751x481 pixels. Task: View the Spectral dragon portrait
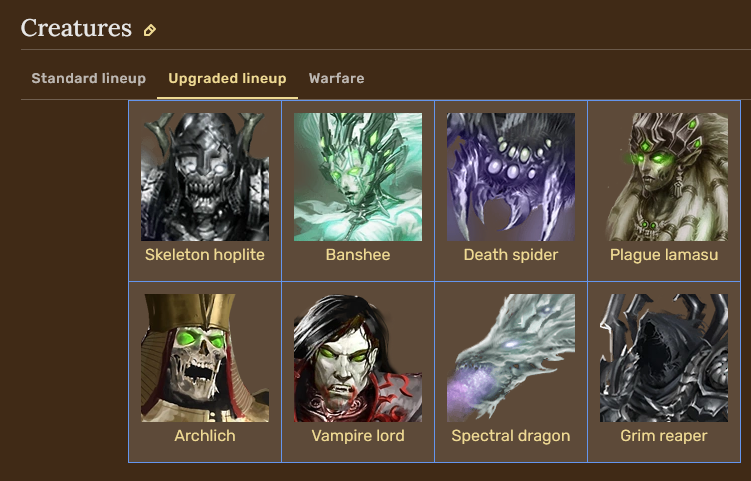511,358
